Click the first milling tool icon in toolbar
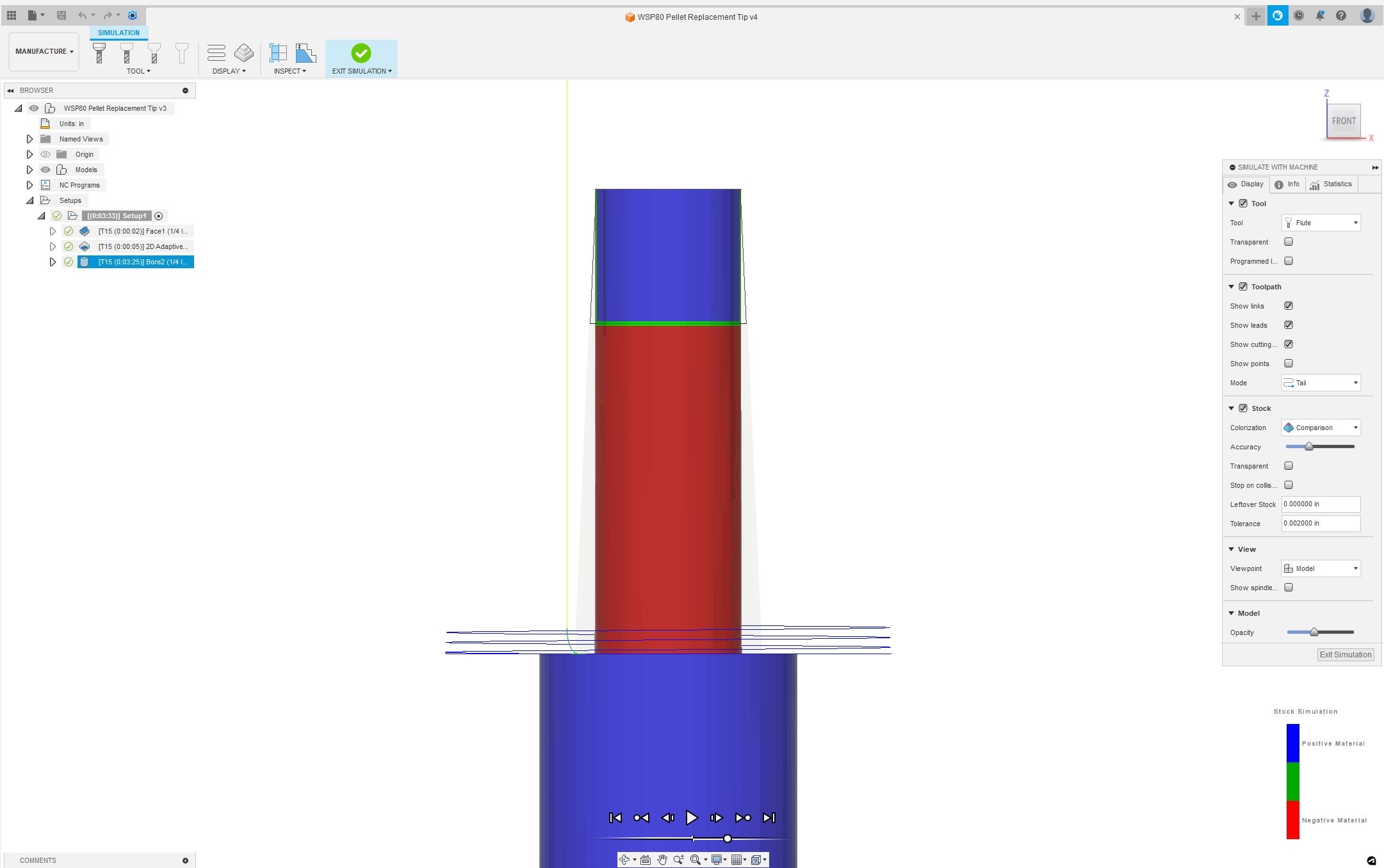Image resolution: width=1384 pixels, height=868 pixels. point(99,53)
